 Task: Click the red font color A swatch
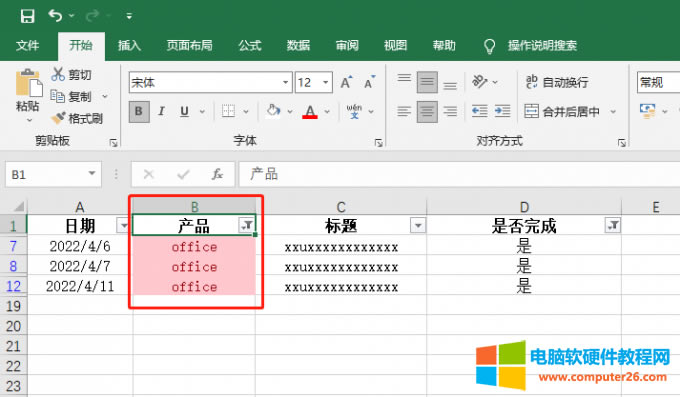(x=310, y=112)
